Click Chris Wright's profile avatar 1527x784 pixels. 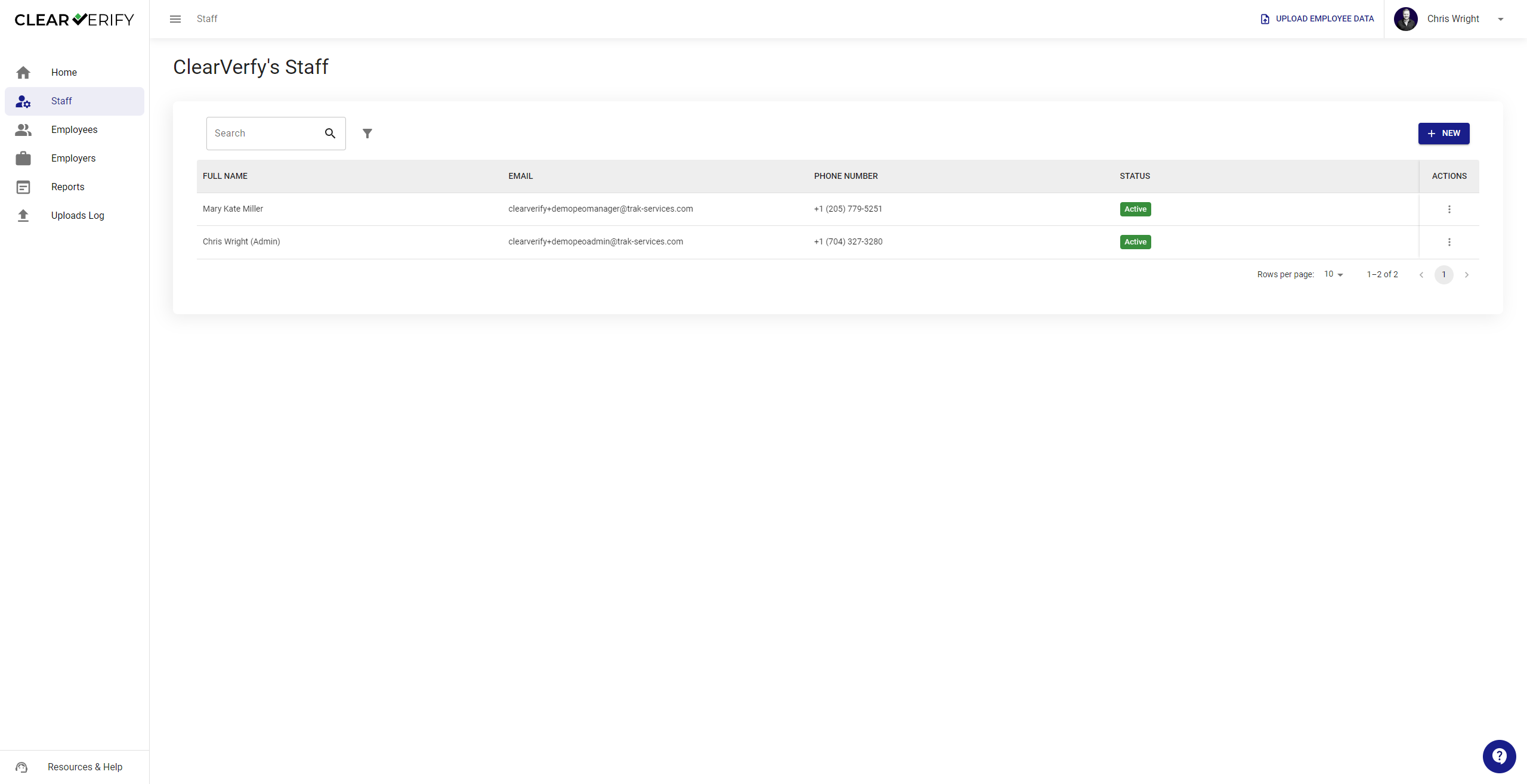coord(1406,19)
